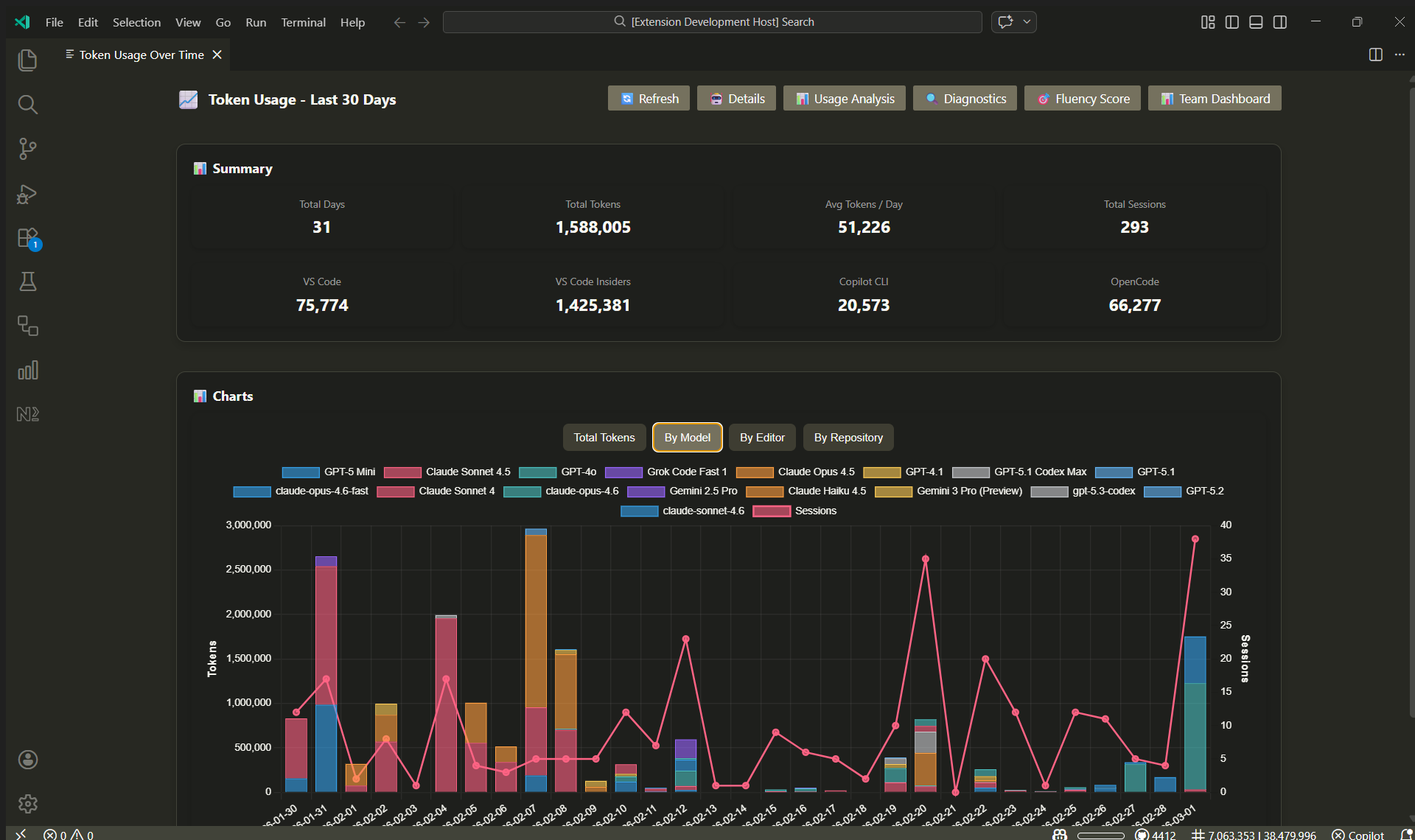Open the Team Dashboard

1214,98
